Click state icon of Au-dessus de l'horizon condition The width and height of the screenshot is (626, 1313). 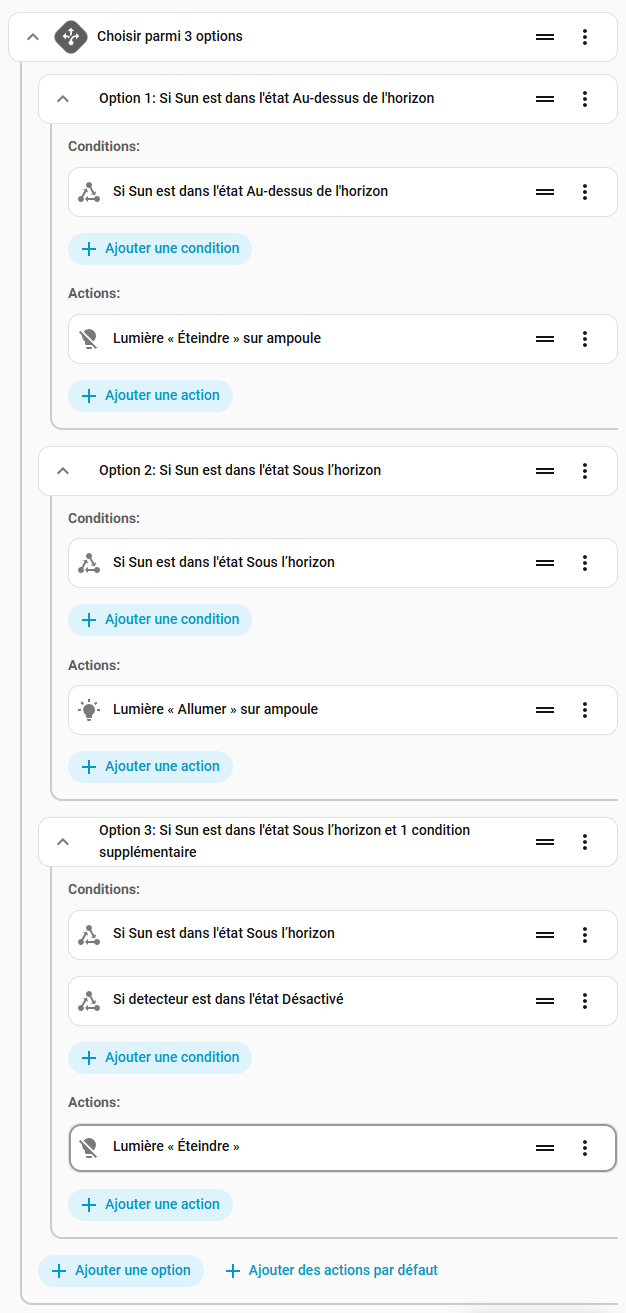[90, 192]
